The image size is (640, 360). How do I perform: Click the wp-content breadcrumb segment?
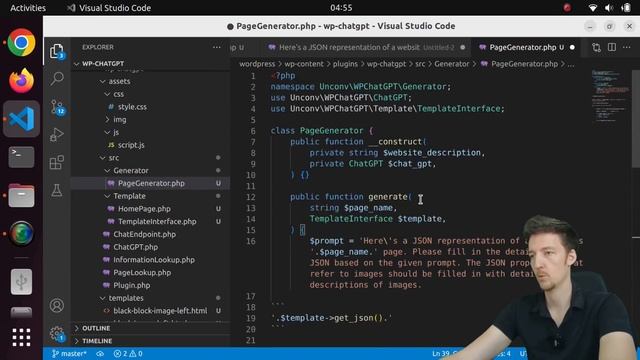[x=304, y=64]
